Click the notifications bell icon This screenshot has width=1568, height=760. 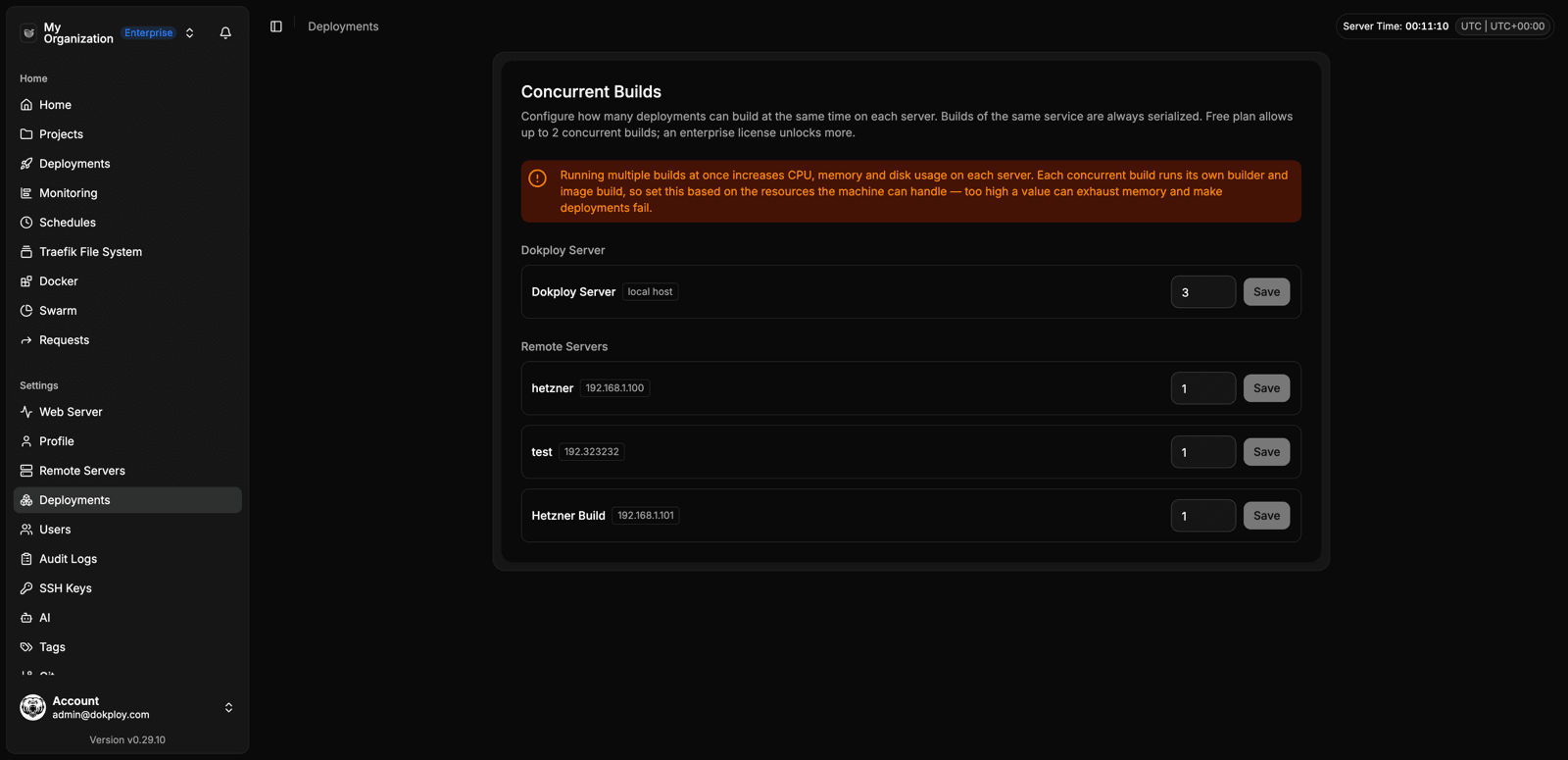pos(225,32)
